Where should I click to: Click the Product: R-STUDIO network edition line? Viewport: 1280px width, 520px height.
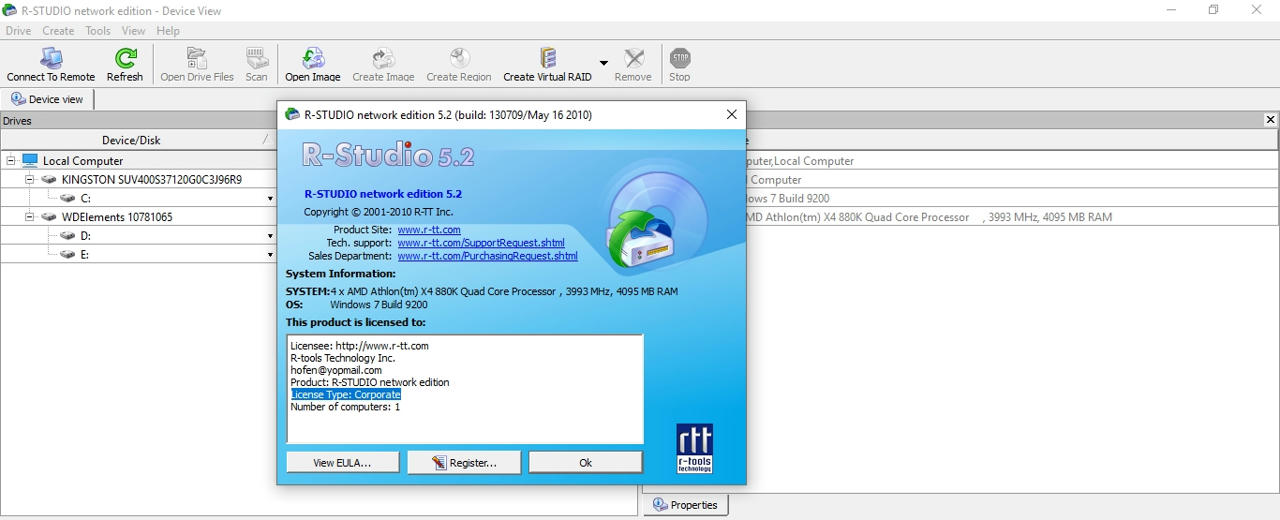tap(370, 382)
